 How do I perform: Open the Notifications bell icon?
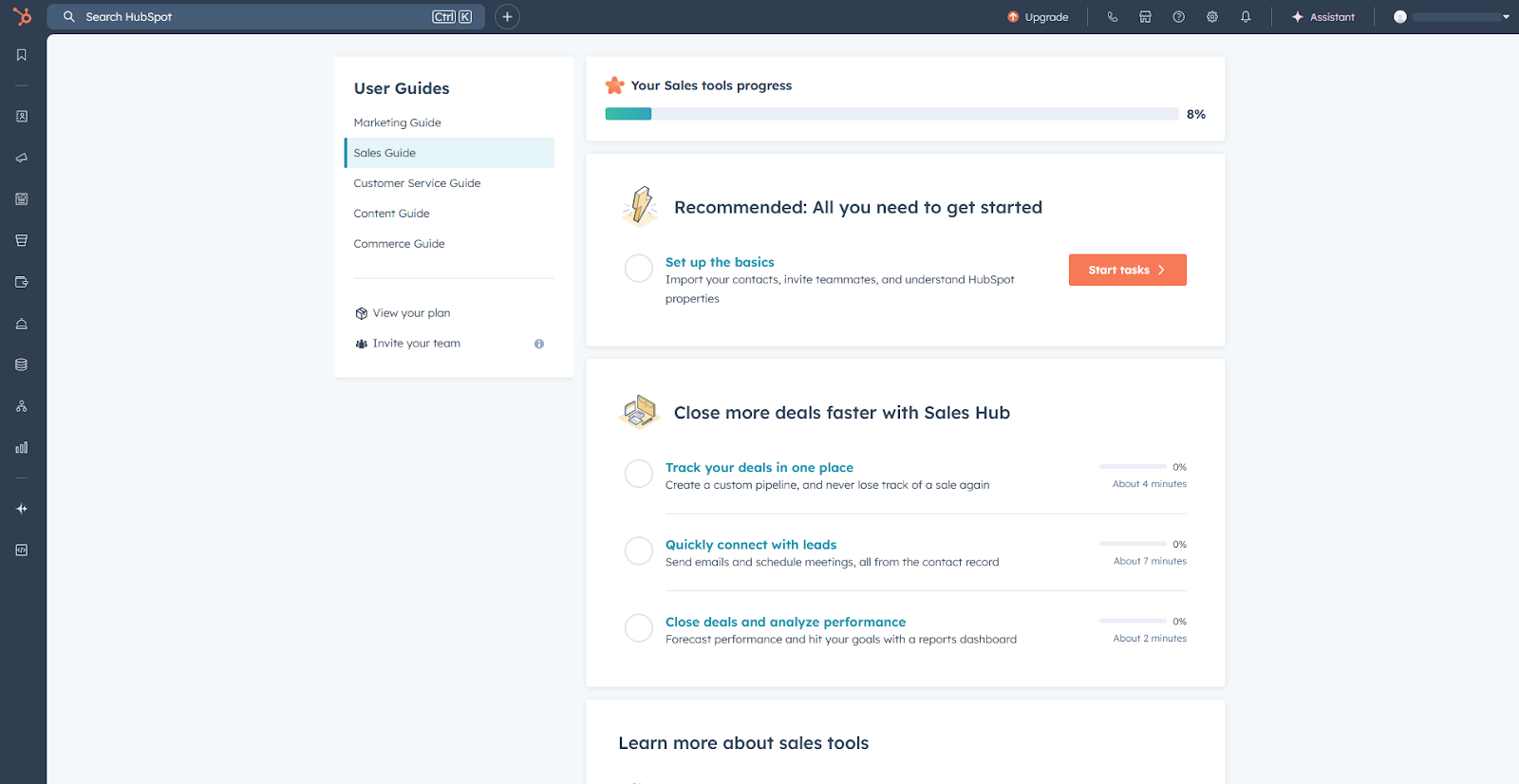coord(1246,17)
